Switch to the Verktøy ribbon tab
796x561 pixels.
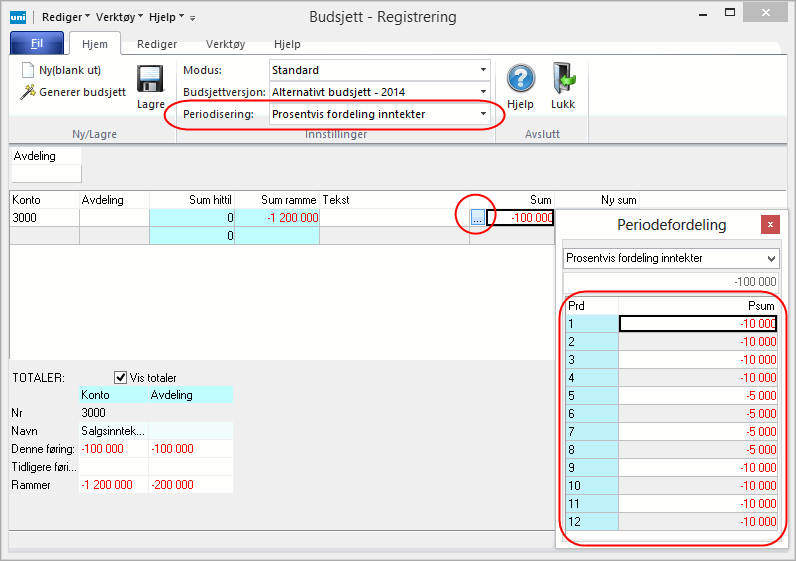(225, 45)
